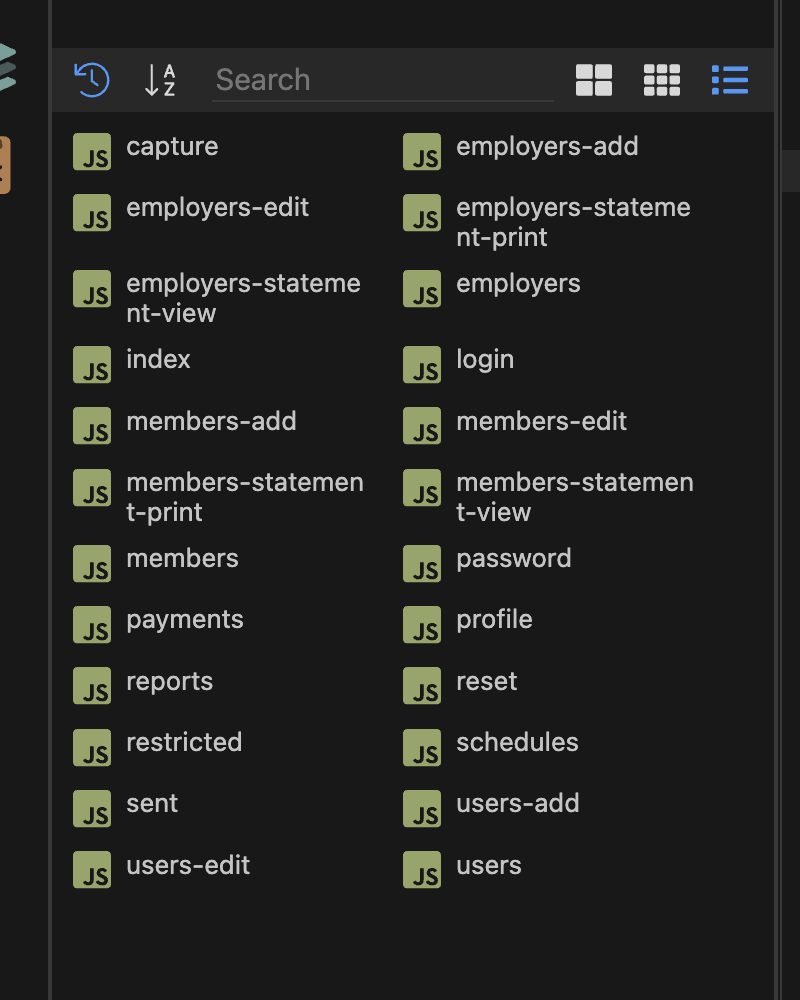Open the index file
Viewport: 800px width, 1000px height.
tap(158, 358)
